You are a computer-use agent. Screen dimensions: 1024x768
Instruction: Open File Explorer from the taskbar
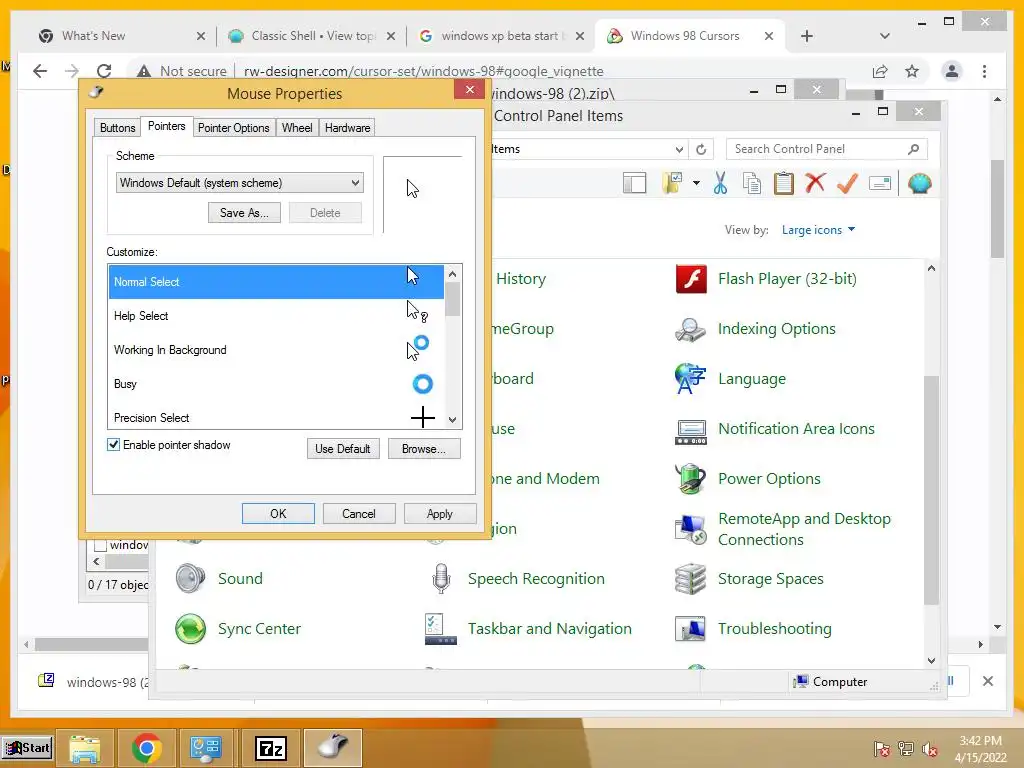85,748
